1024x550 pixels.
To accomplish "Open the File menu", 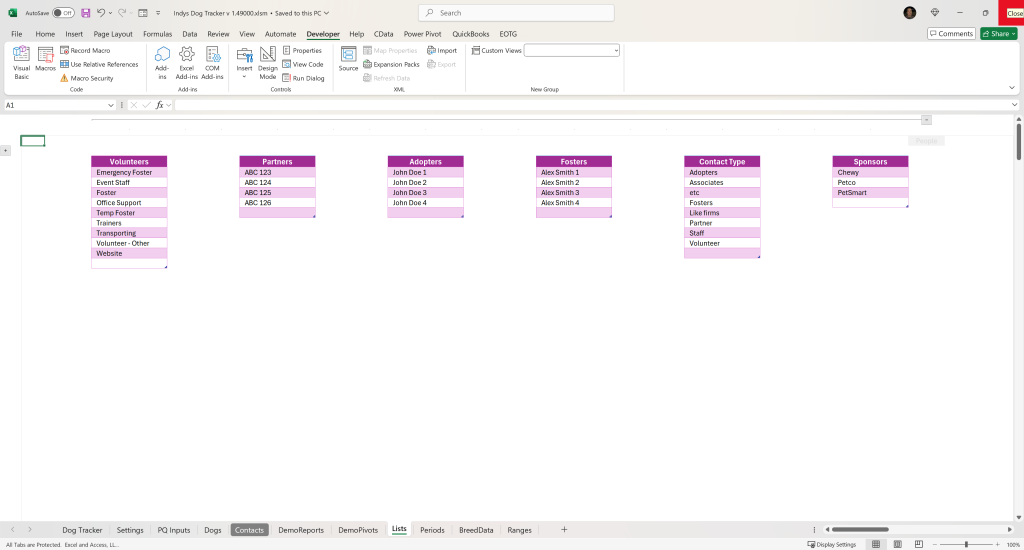I will (17, 34).
